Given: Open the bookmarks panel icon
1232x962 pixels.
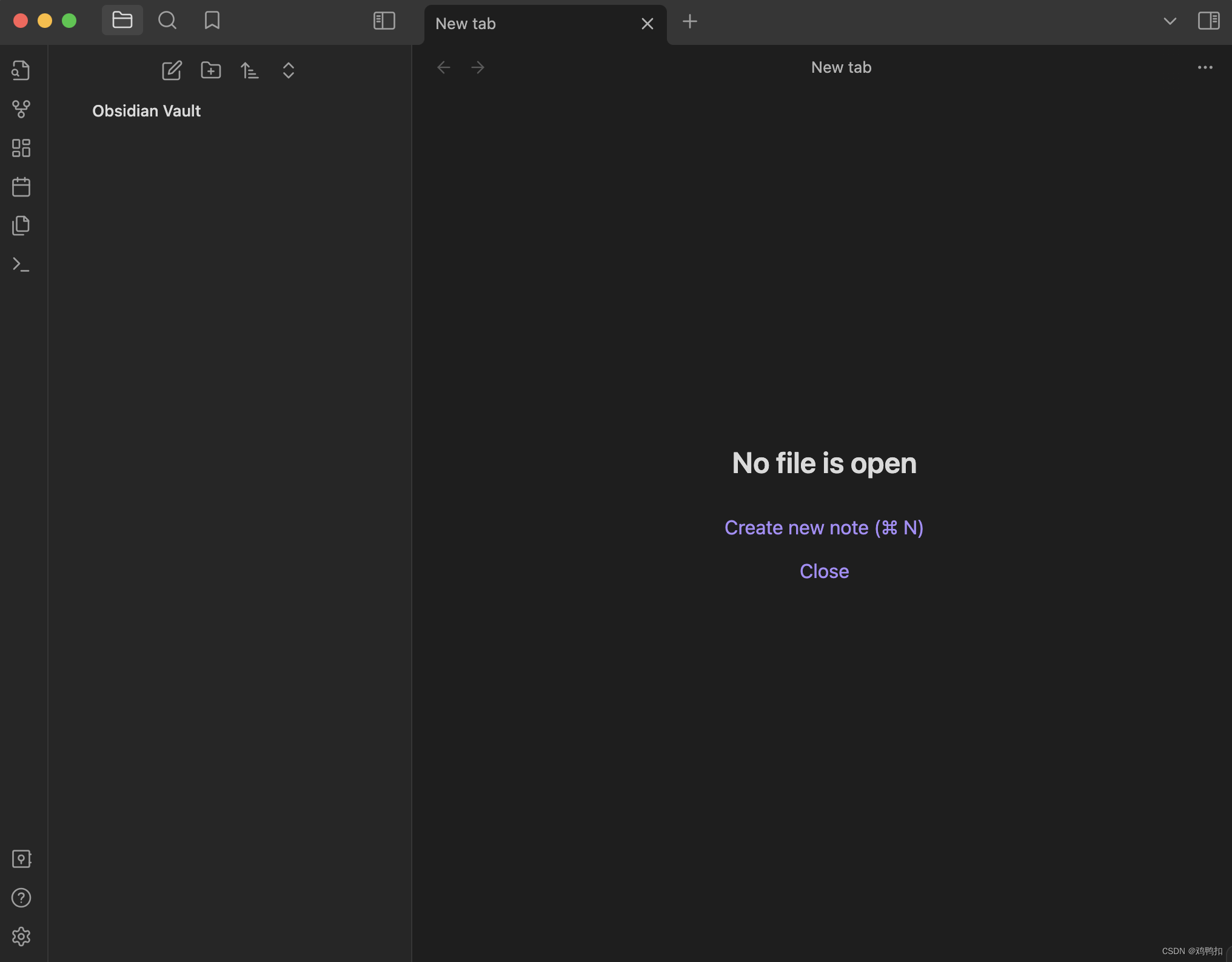Looking at the screenshot, I should tap(212, 21).
